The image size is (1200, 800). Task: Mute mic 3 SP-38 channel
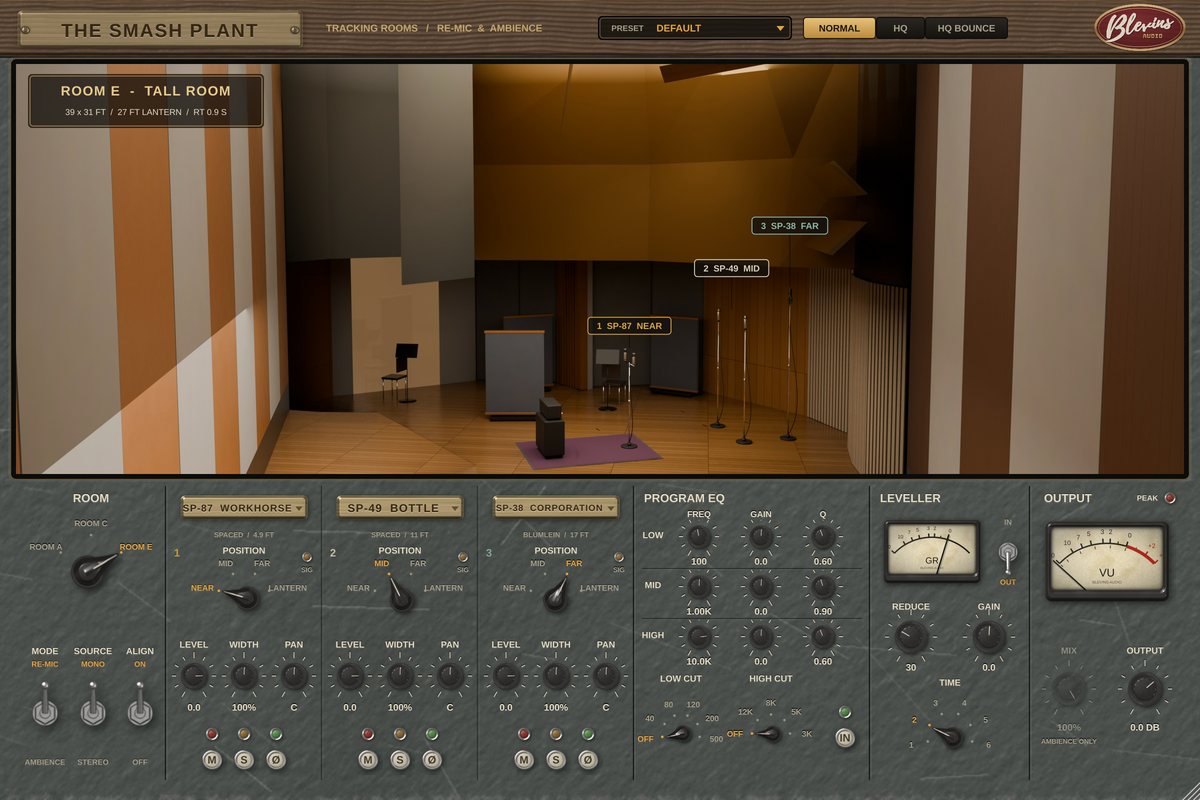(524, 760)
